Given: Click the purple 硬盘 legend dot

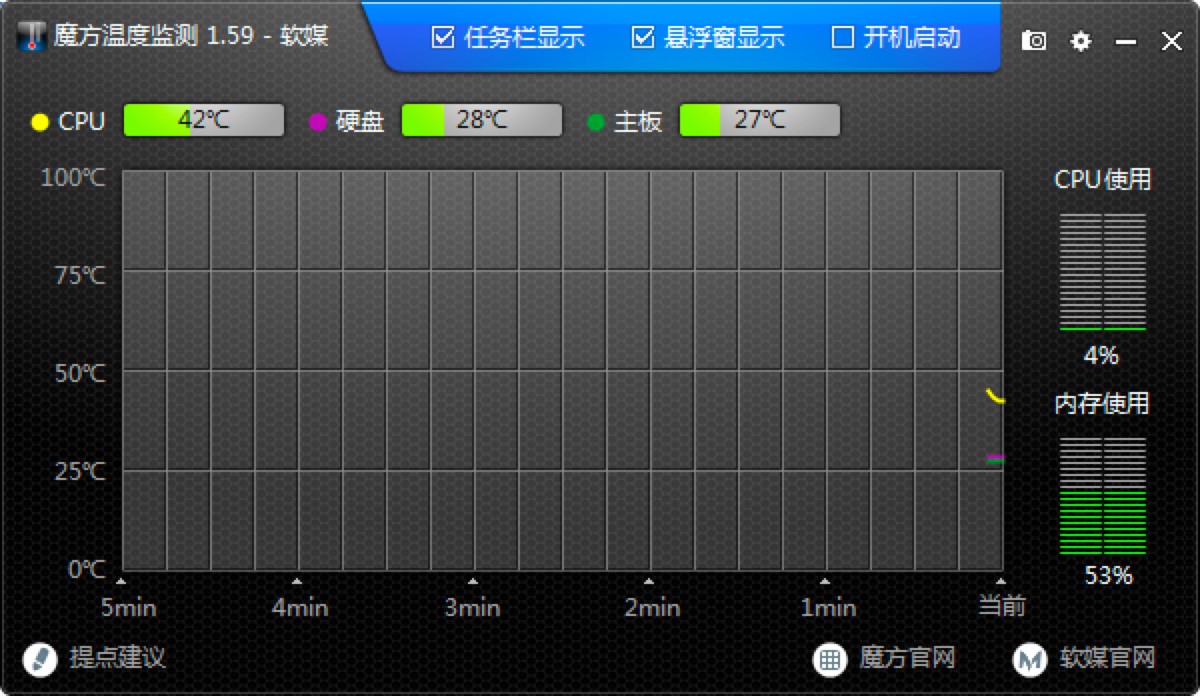Looking at the screenshot, I should point(318,122).
